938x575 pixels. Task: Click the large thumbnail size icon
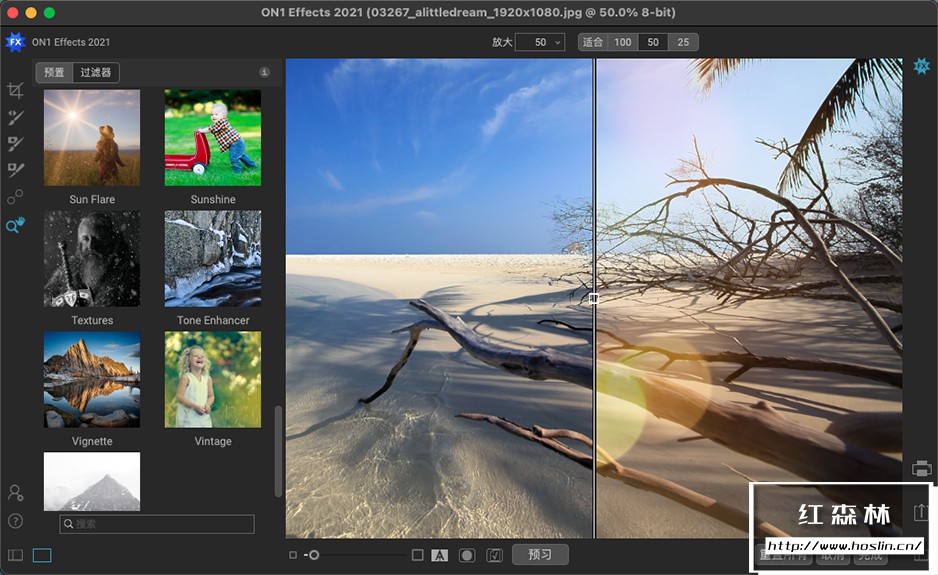(418, 555)
